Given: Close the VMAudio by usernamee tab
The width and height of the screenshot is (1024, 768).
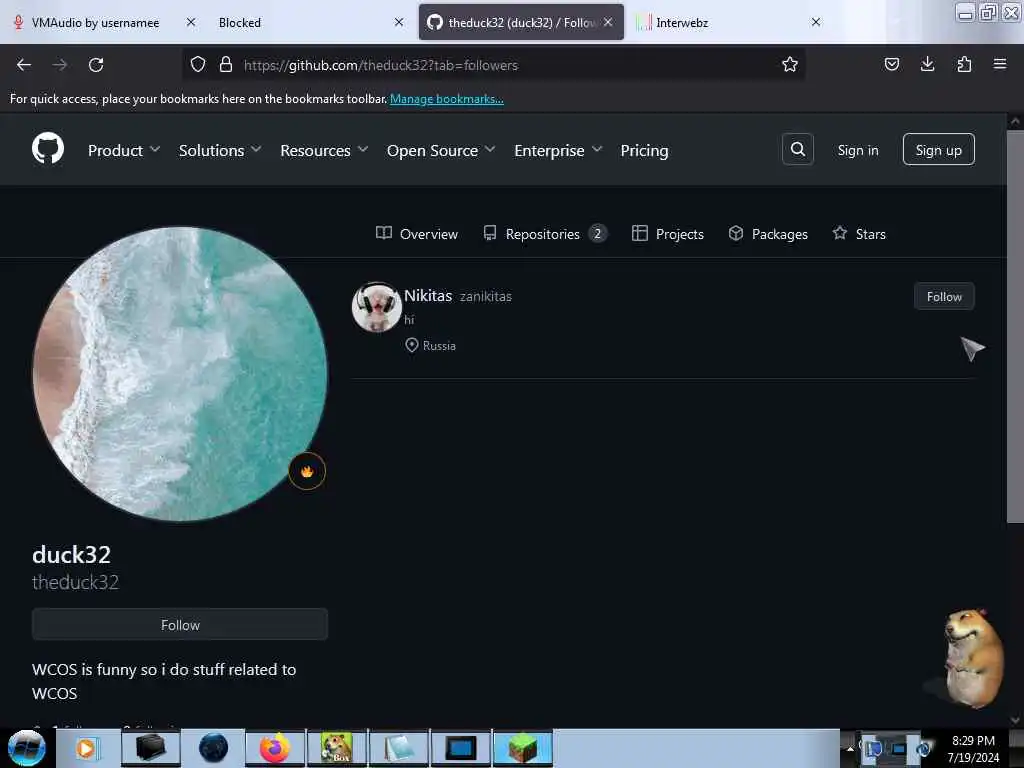Looking at the screenshot, I should click(x=191, y=22).
